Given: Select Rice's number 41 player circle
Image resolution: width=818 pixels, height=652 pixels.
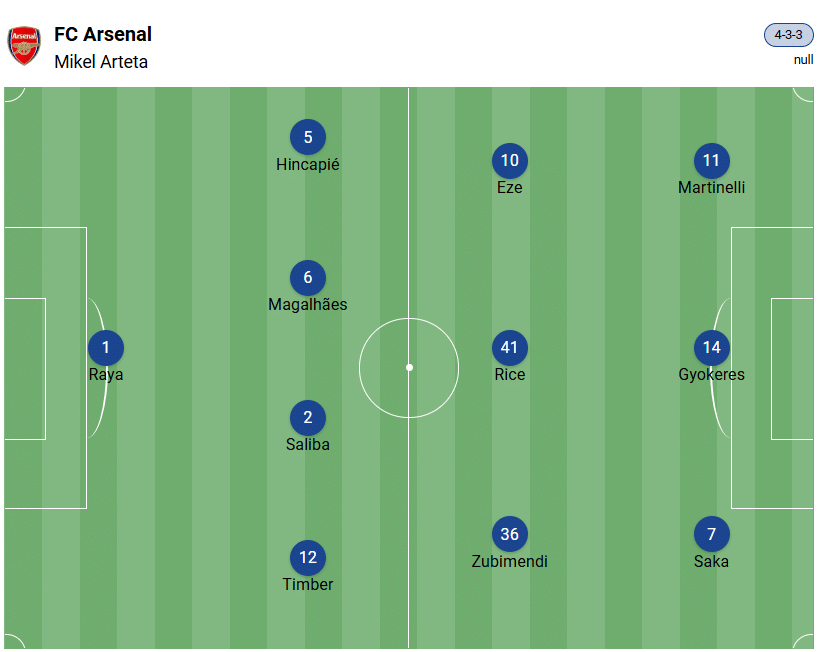Looking at the screenshot, I should coord(510,348).
